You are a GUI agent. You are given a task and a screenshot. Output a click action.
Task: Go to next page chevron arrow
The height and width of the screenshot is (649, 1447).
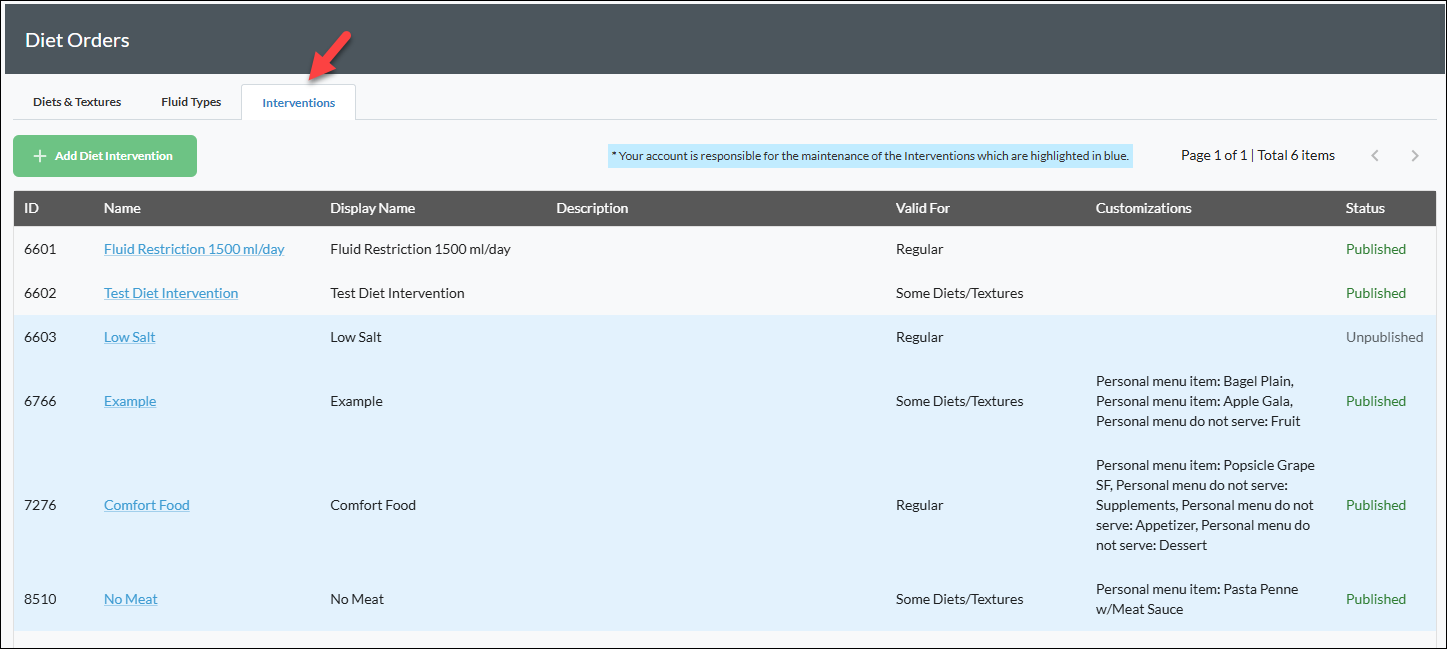tap(1415, 156)
